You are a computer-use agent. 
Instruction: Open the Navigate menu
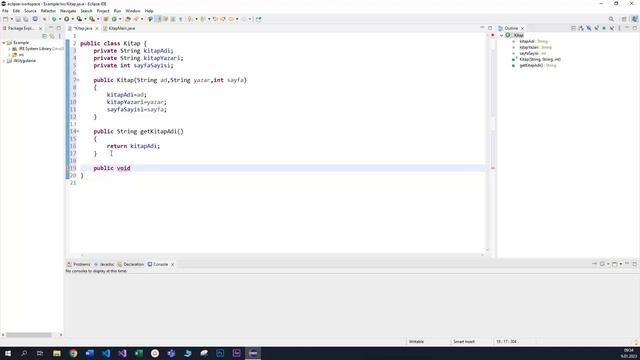pyautogui.click(x=68, y=11)
